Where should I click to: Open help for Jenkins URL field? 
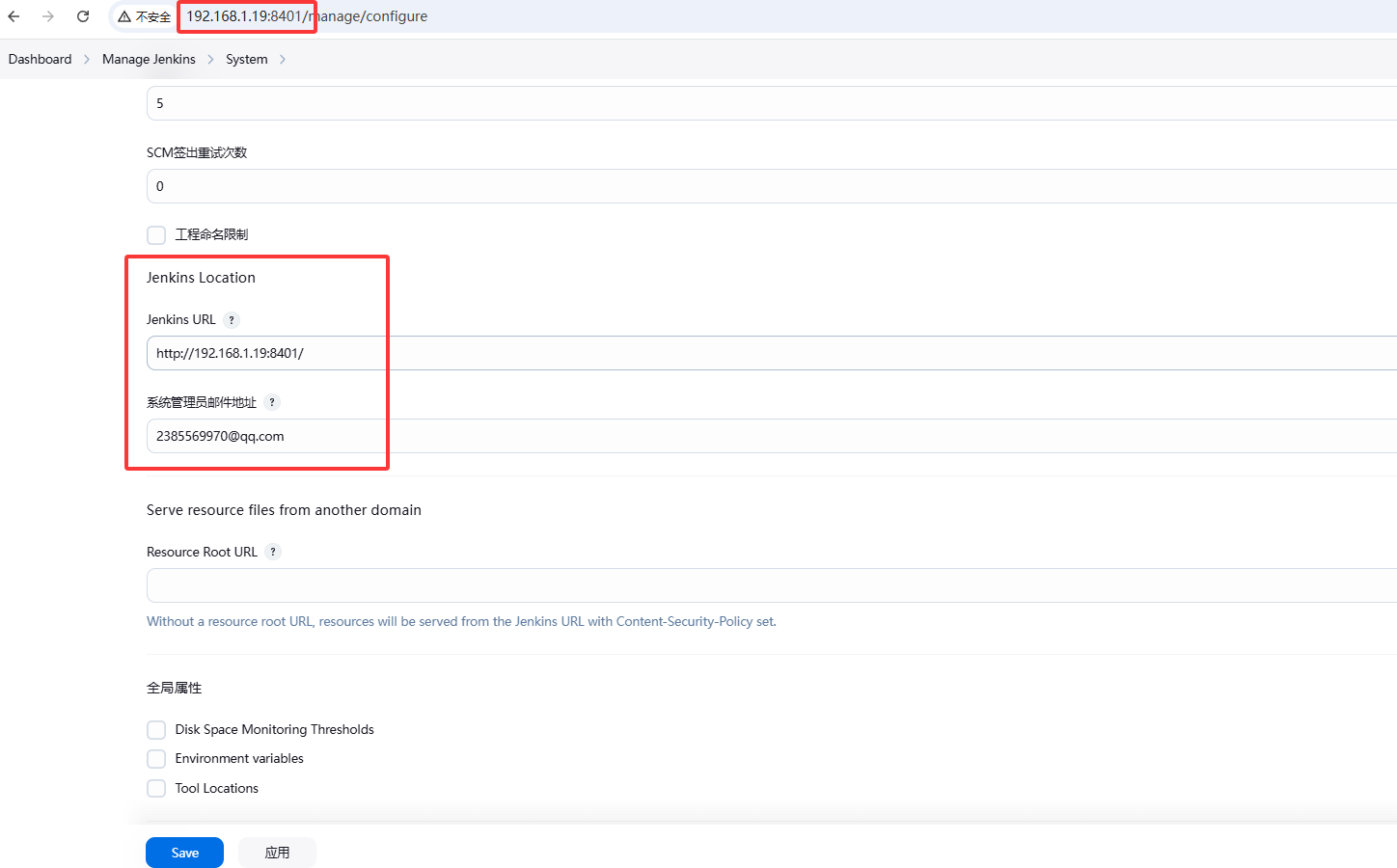coord(232,320)
